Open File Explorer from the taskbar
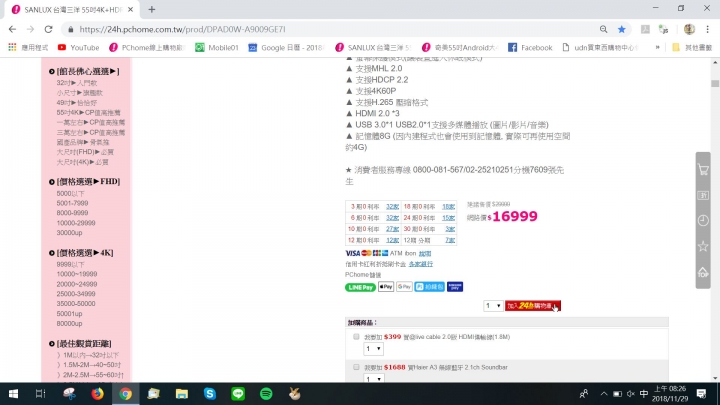 182,394
